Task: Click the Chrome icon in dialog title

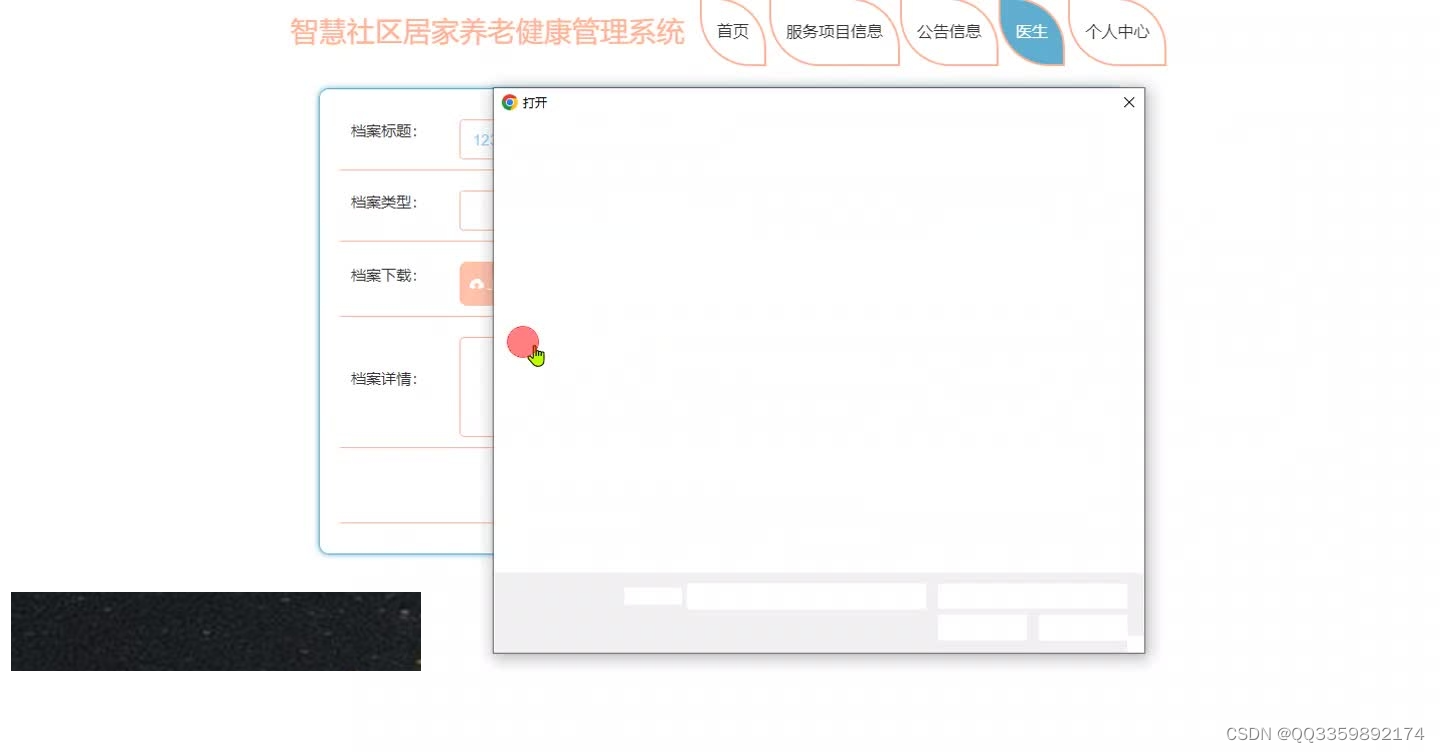Action: coord(509,102)
